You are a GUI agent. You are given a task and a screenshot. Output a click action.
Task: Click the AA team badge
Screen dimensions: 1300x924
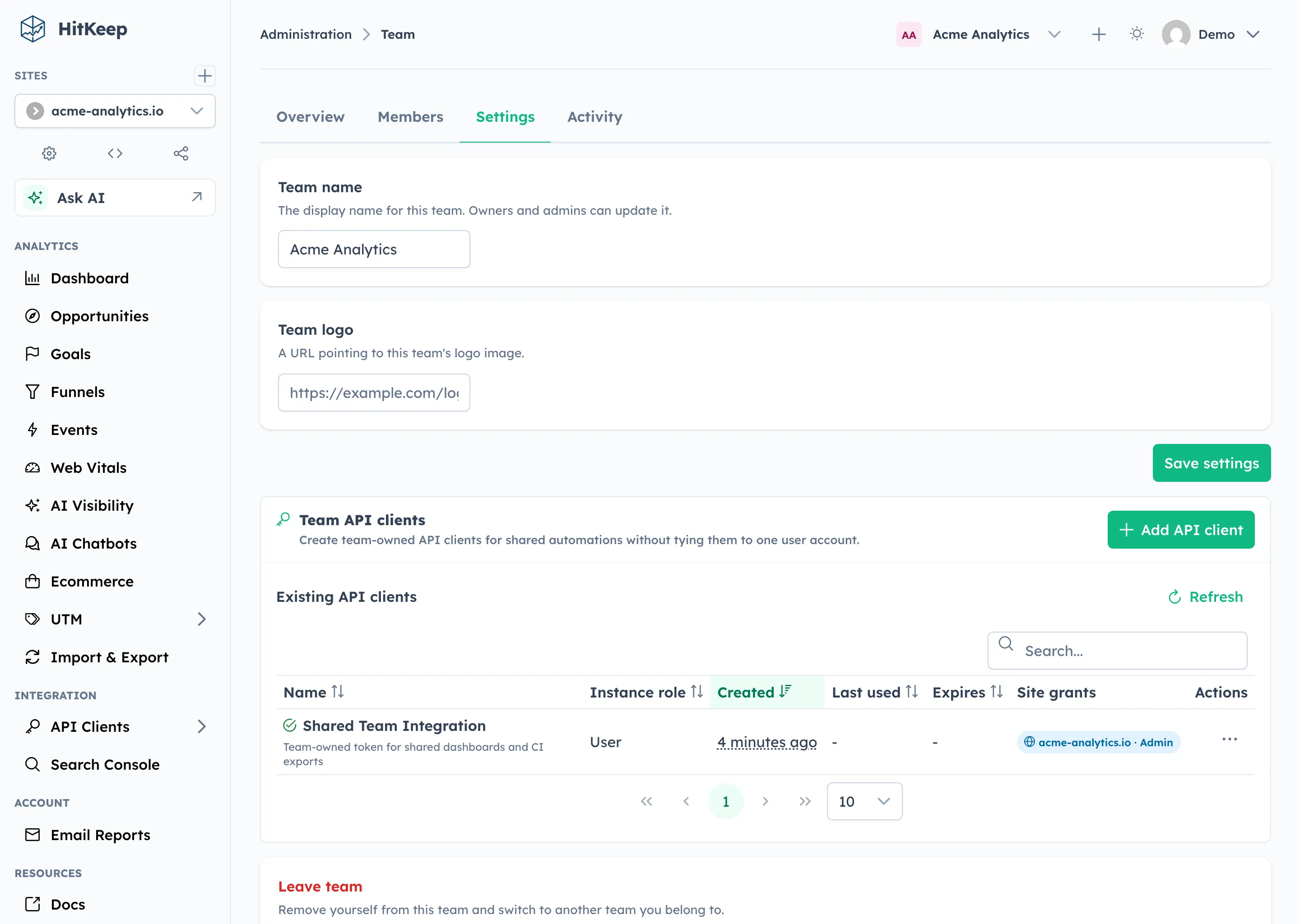(908, 35)
